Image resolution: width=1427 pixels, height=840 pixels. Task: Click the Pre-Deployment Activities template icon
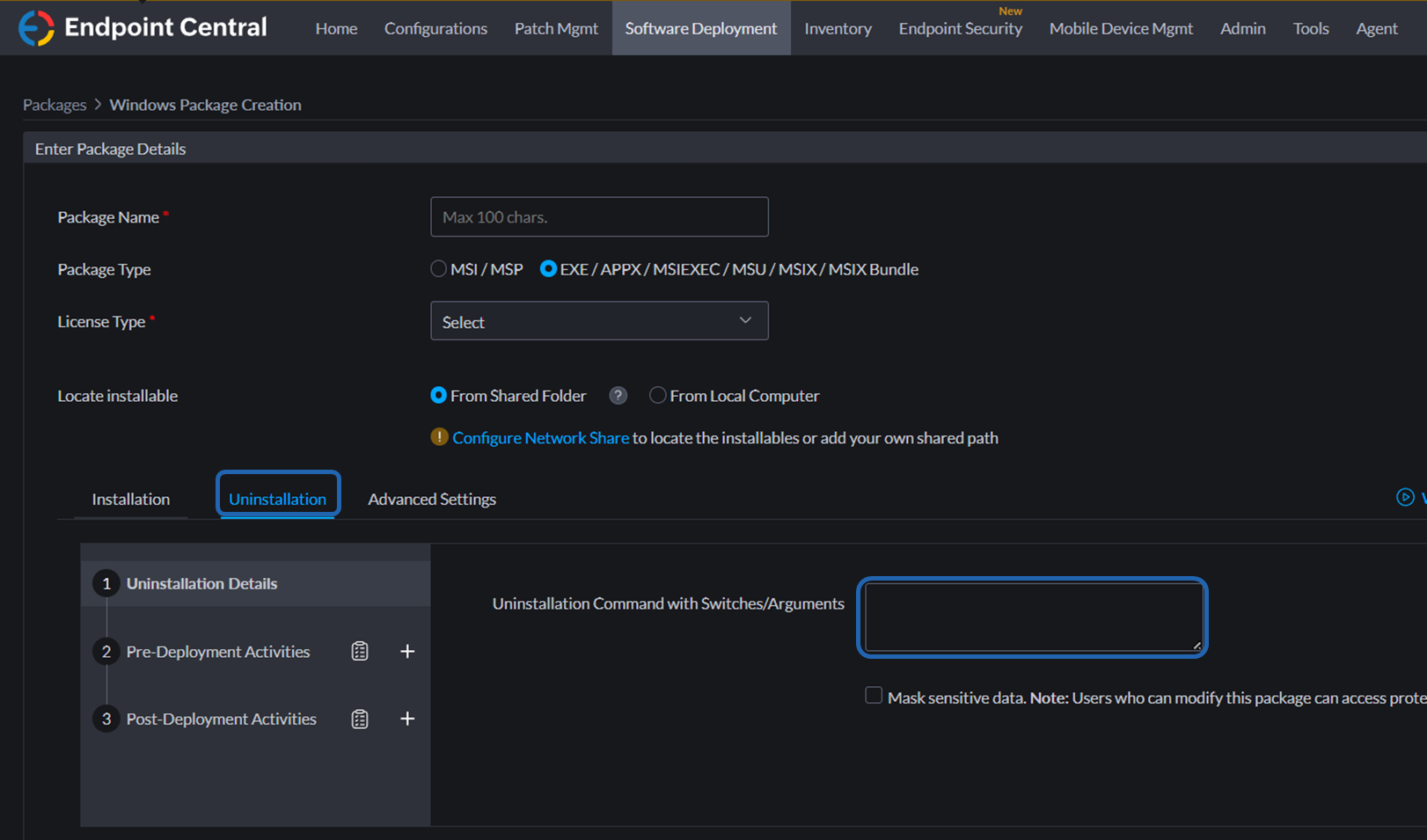tap(360, 652)
